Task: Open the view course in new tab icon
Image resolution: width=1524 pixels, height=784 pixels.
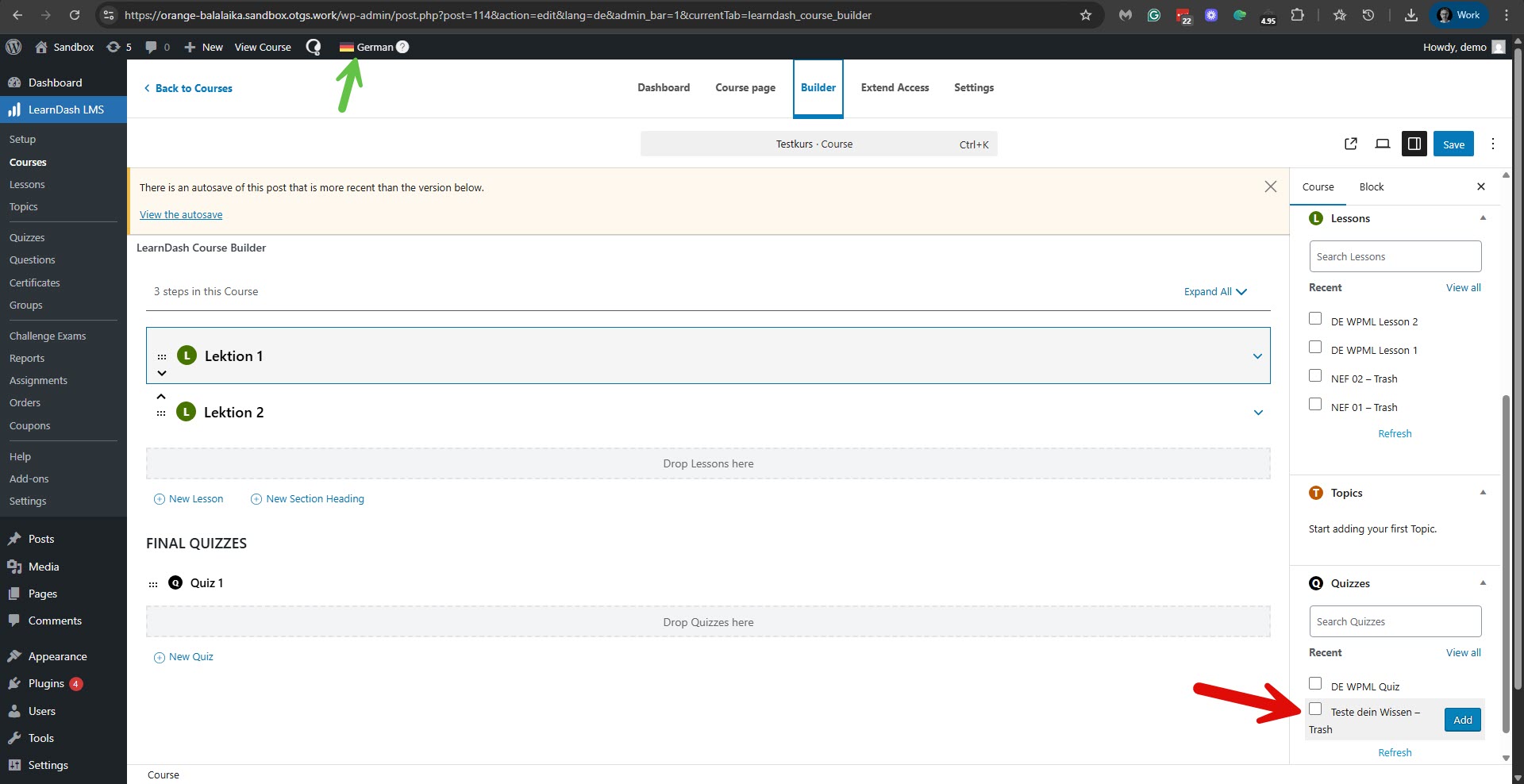Action: click(x=1350, y=144)
